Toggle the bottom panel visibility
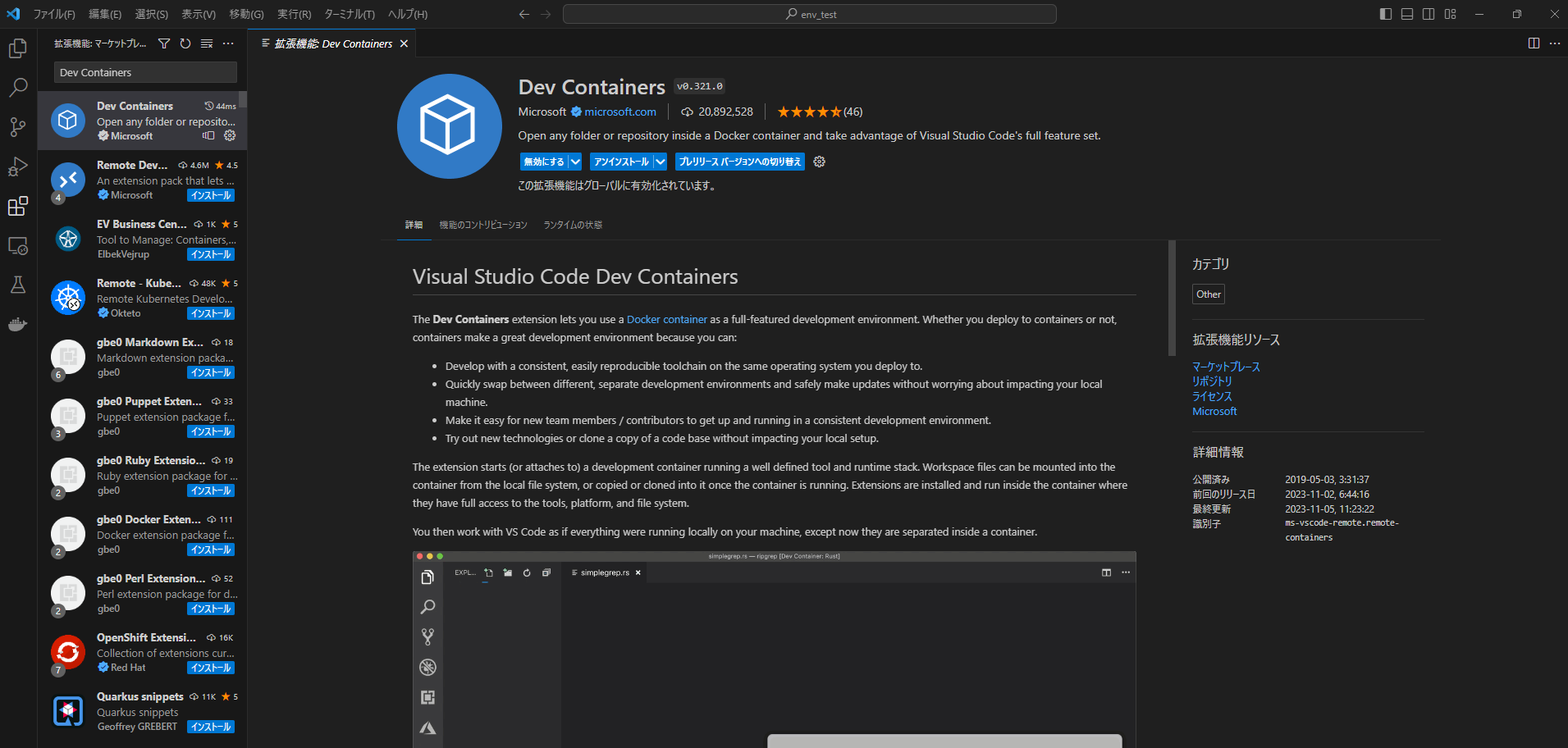 coord(1407,14)
